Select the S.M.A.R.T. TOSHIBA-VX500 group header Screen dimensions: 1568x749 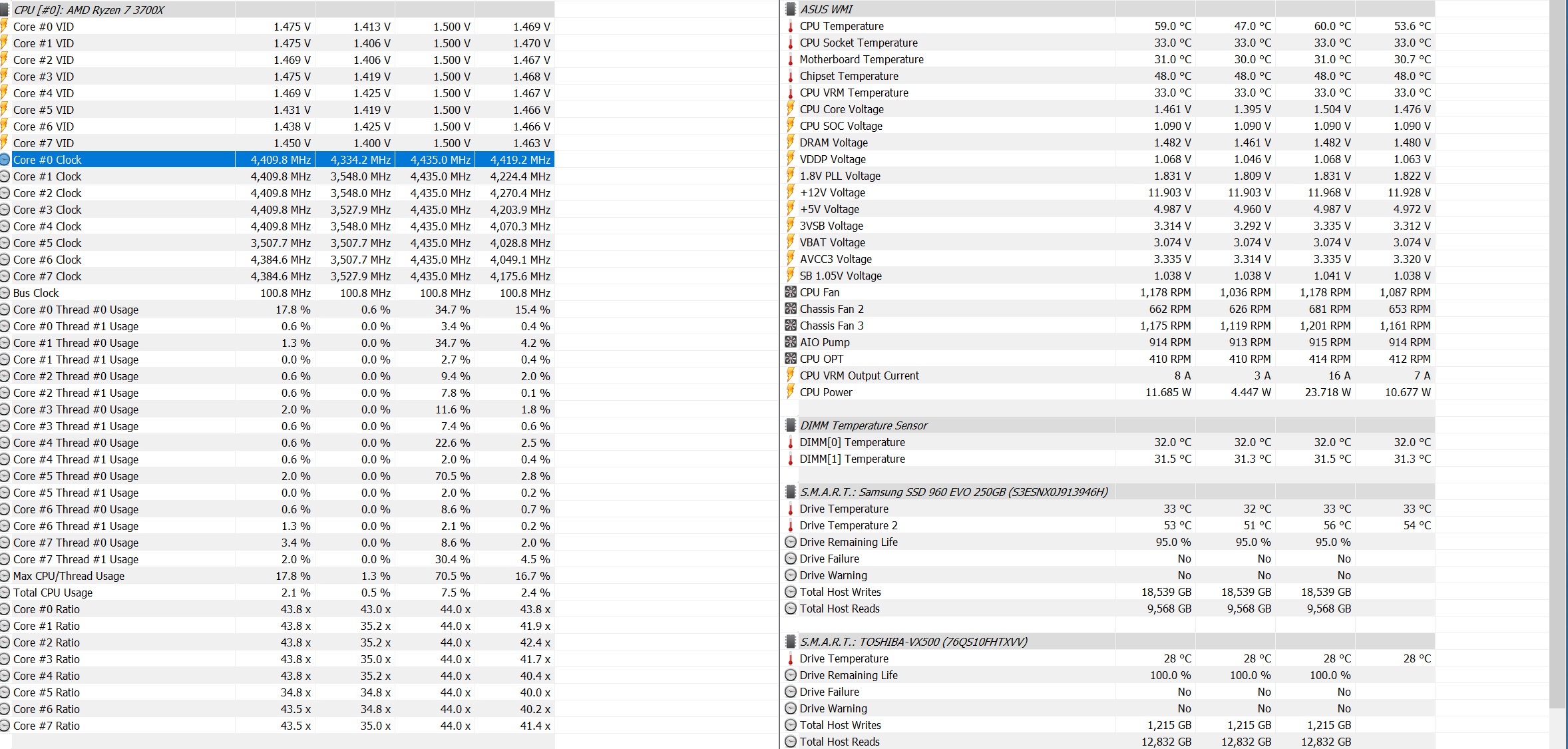click(x=913, y=642)
